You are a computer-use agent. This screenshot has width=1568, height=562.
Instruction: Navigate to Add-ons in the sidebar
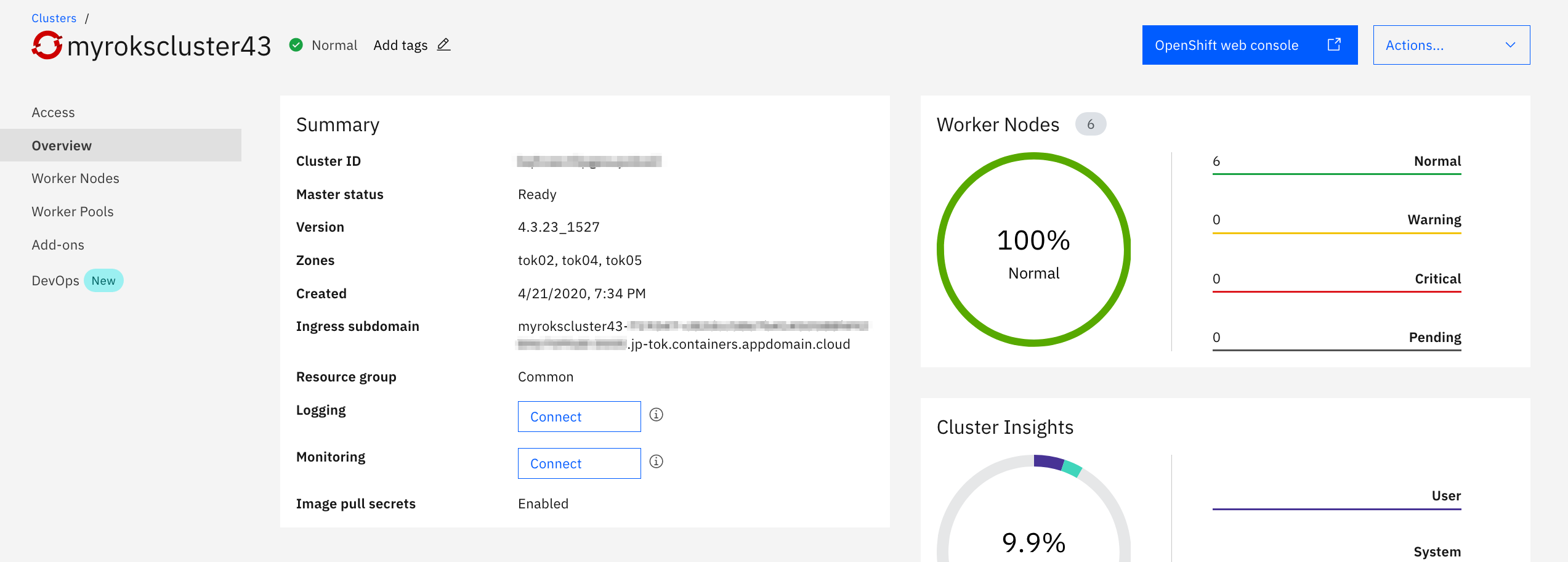point(58,245)
